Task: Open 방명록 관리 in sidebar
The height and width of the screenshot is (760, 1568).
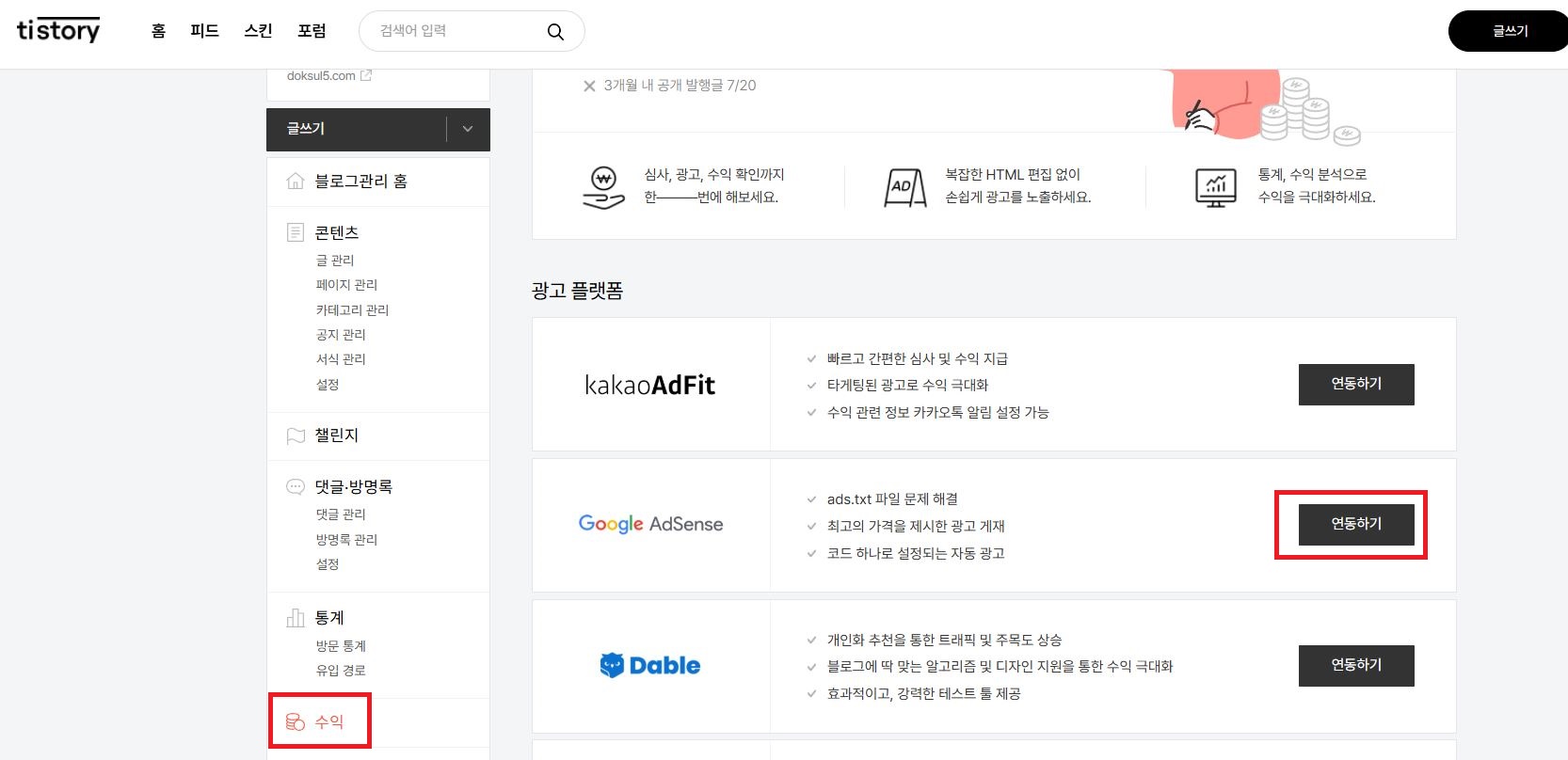Action: coord(346,539)
